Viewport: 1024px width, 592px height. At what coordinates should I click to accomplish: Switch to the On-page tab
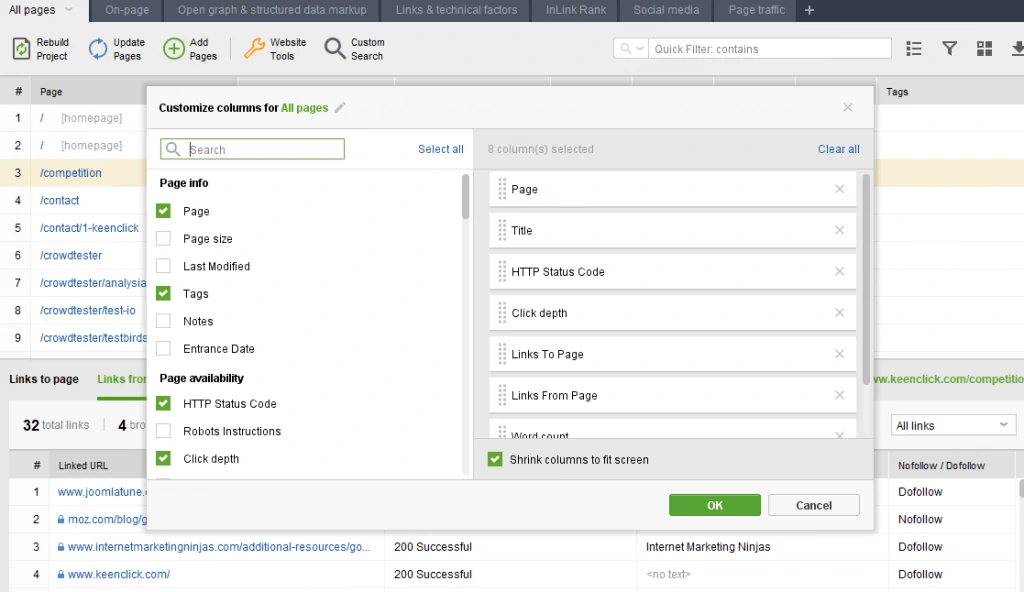pyautogui.click(x=127, y=10)
